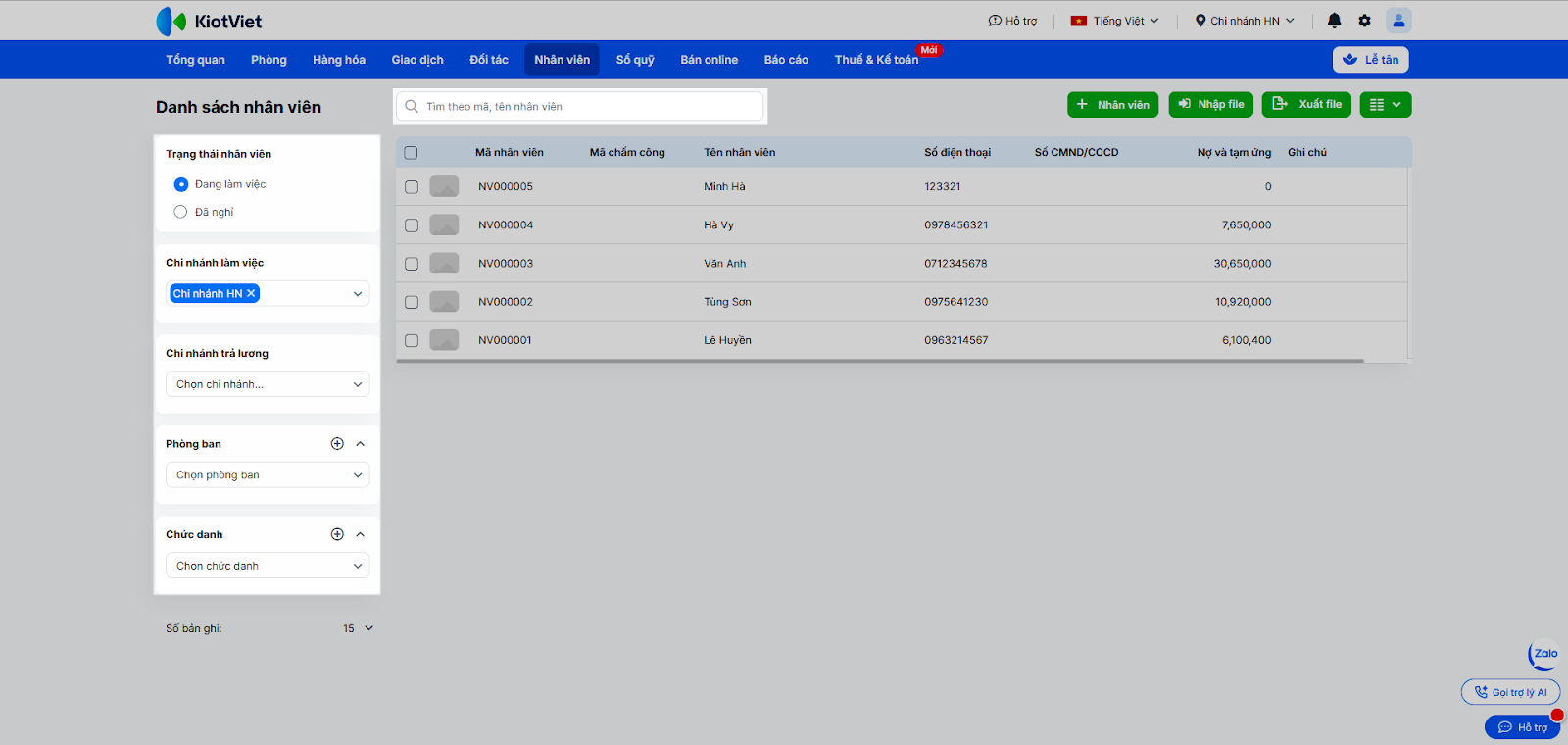Screen dimensions: 1568x745
Task: Open the Thuế & Kế toán menu
Action: point(877,60)
